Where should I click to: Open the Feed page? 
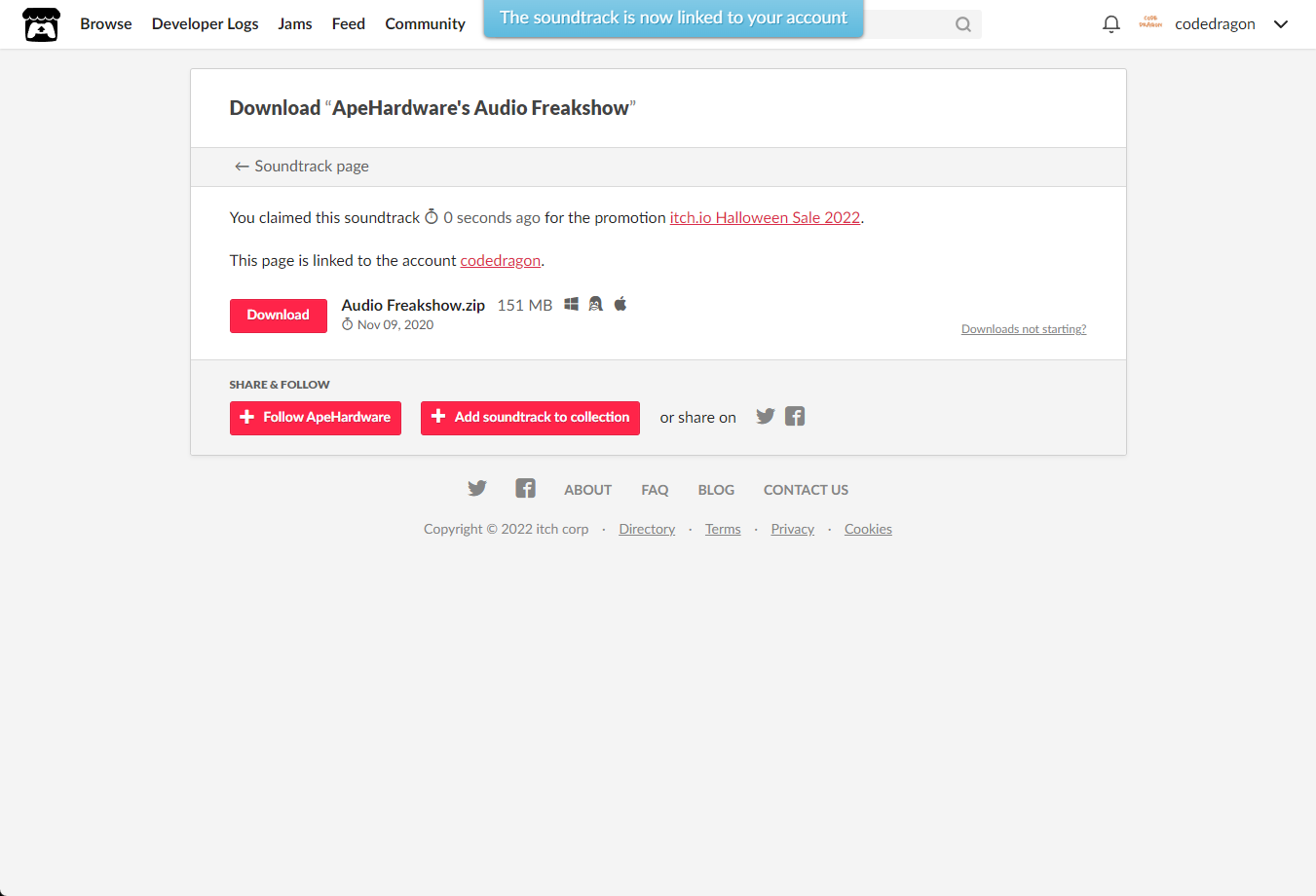click(x=349, y=24)
